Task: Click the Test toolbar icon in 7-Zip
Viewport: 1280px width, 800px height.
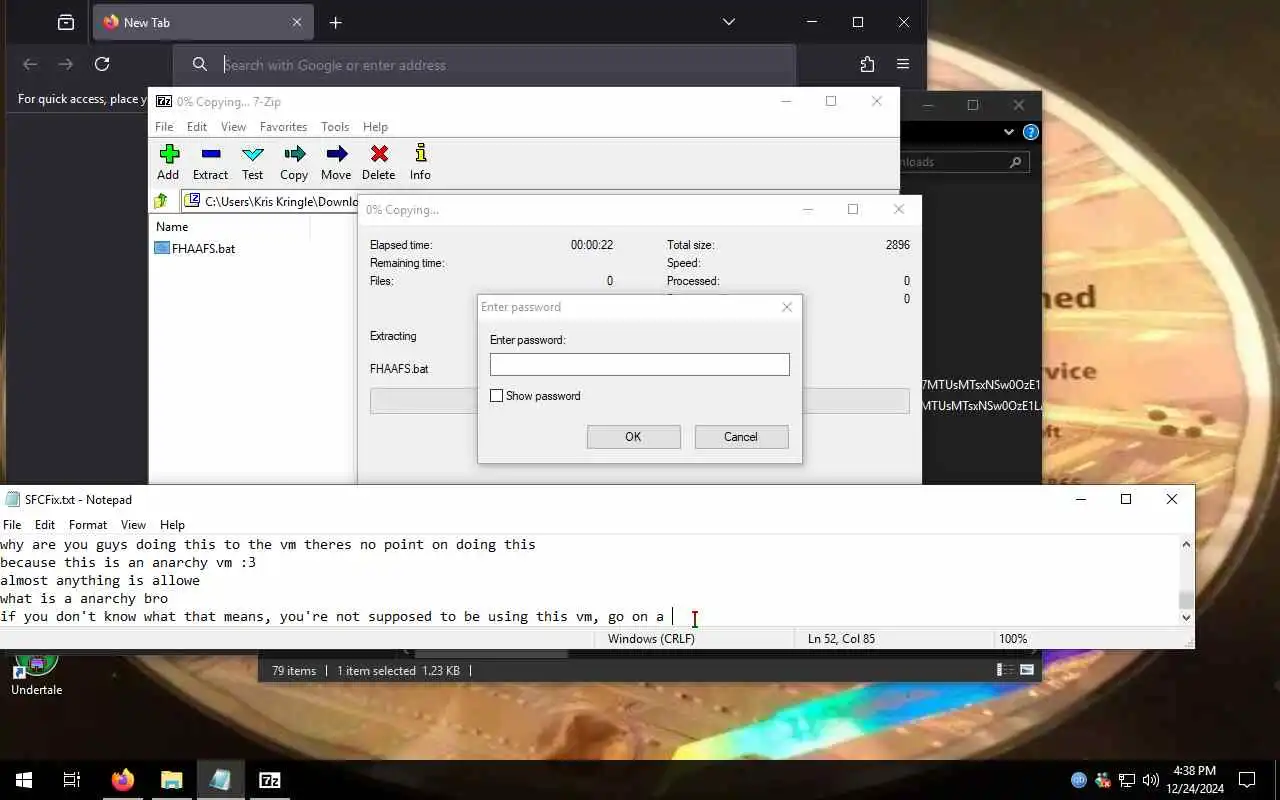Action: click(x=252, y=162)
